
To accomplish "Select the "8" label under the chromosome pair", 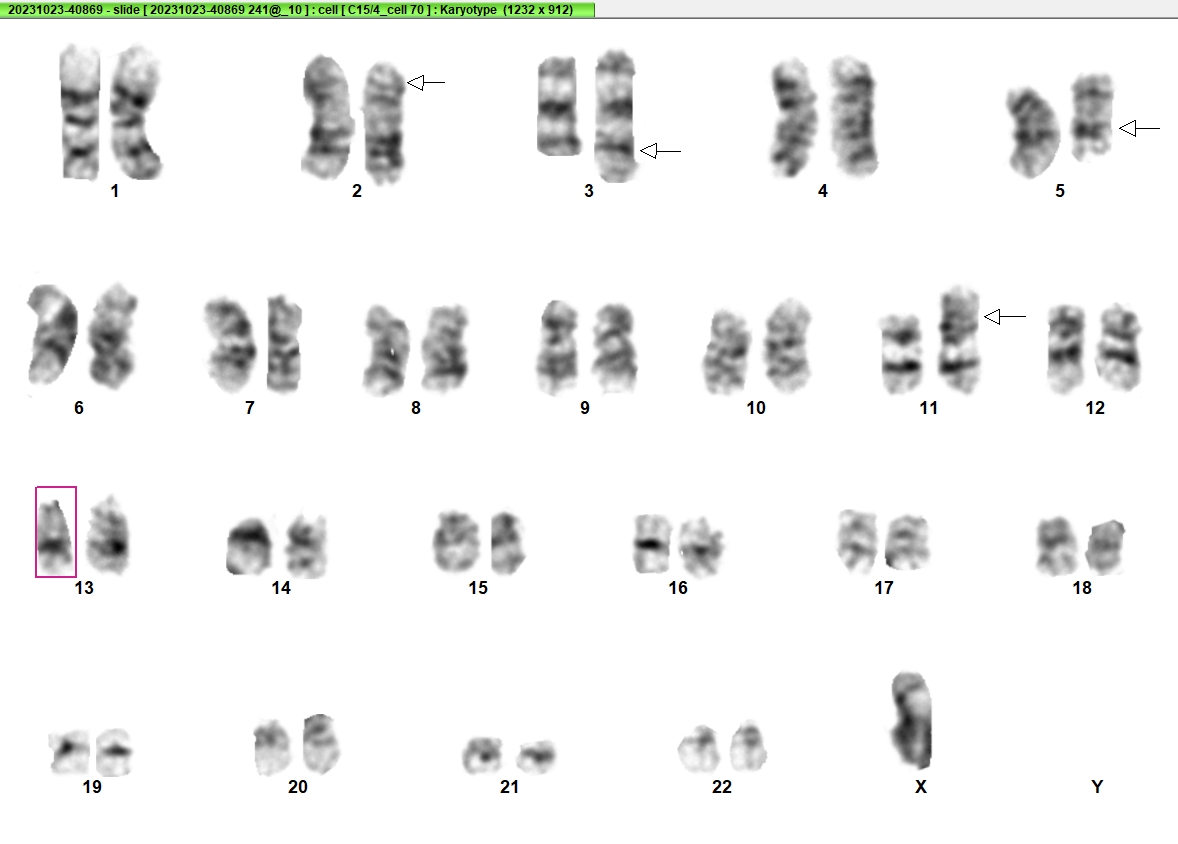I will [x=416, y=408].
